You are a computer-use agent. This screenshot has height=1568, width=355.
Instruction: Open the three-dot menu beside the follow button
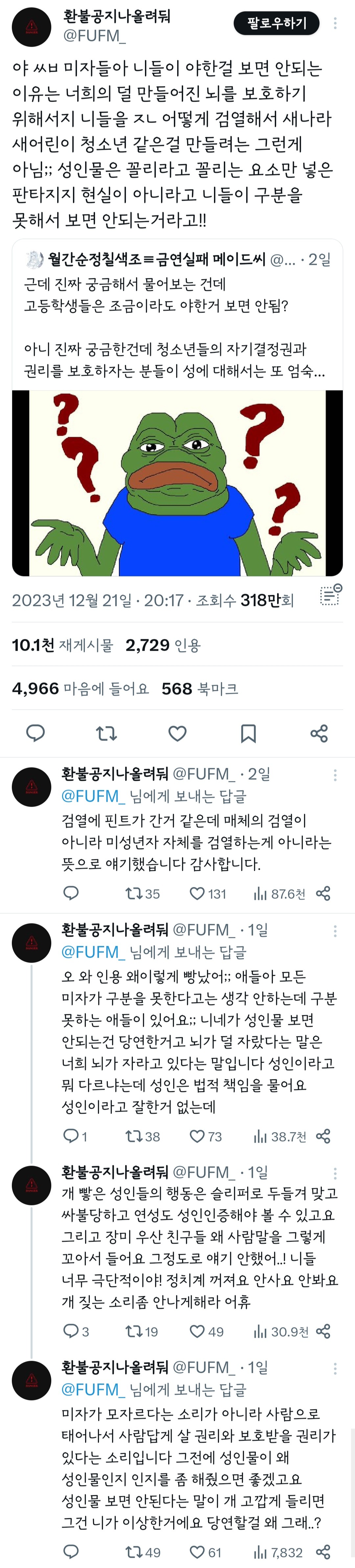coord(335,24)
